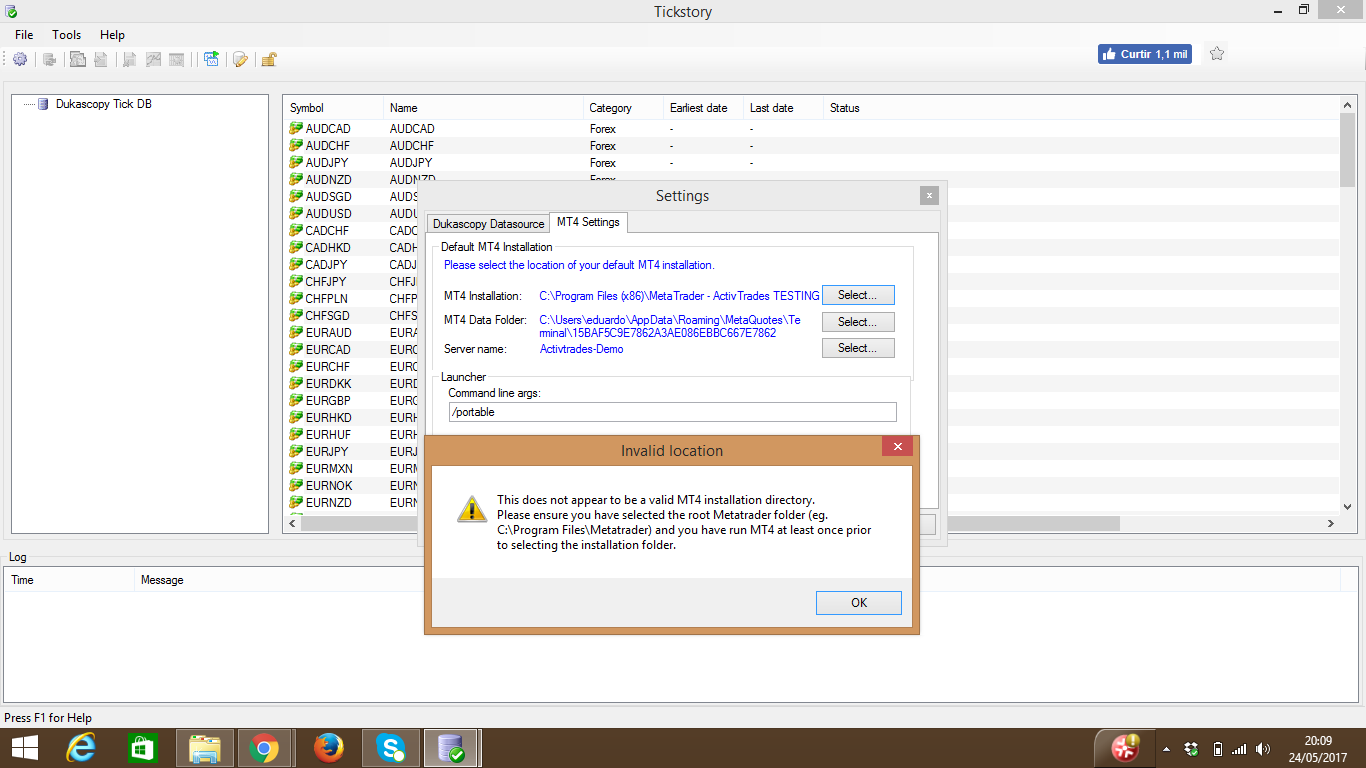The image size is (1366, 768).
Task: Open Internet Explorer from the taskbar
Action: pyautogui.click(x=81, y=748)
